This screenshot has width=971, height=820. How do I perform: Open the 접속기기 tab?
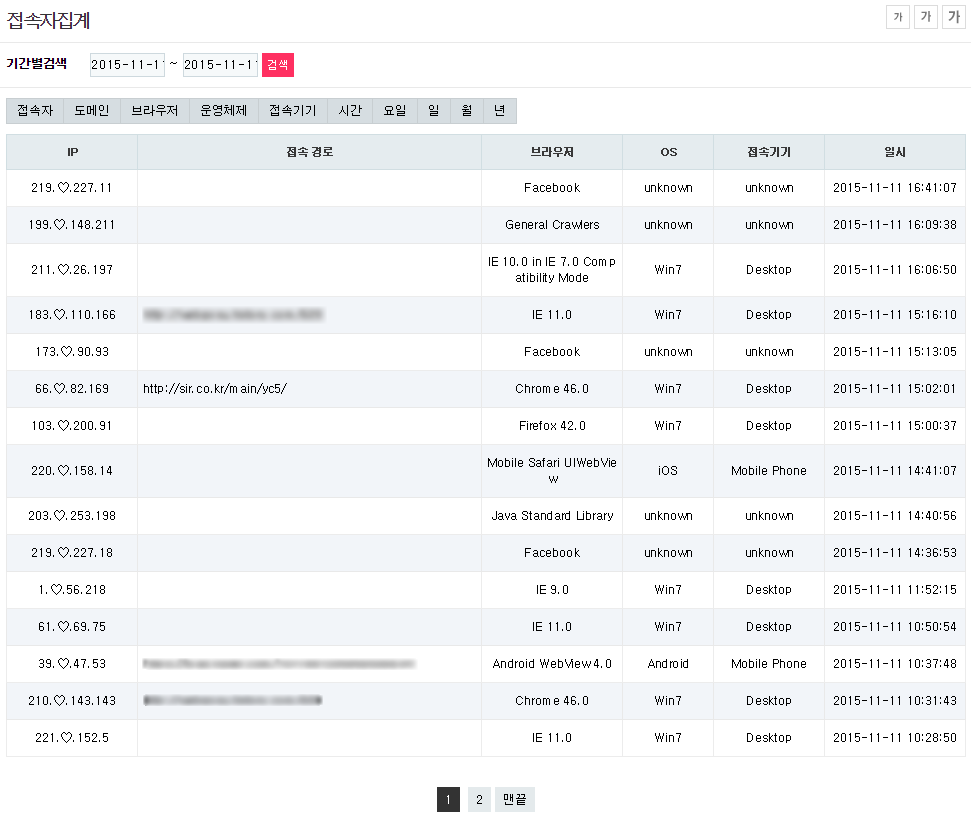pyautogui.click(x=293, y=111)
